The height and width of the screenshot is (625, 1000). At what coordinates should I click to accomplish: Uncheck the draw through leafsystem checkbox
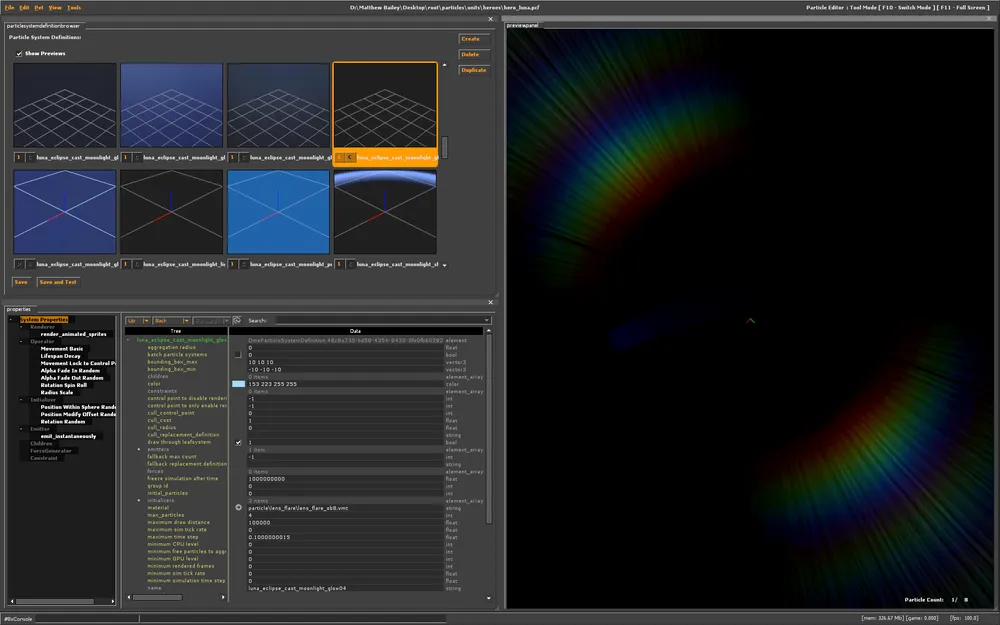(238, 442)
